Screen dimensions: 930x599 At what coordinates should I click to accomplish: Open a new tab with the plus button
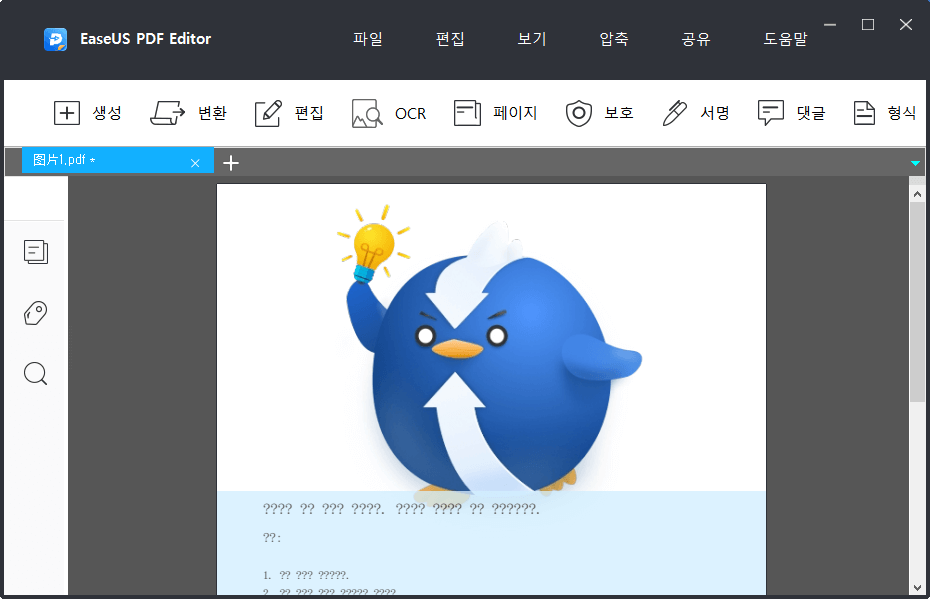pyautogui.click(x=231, y=162)
